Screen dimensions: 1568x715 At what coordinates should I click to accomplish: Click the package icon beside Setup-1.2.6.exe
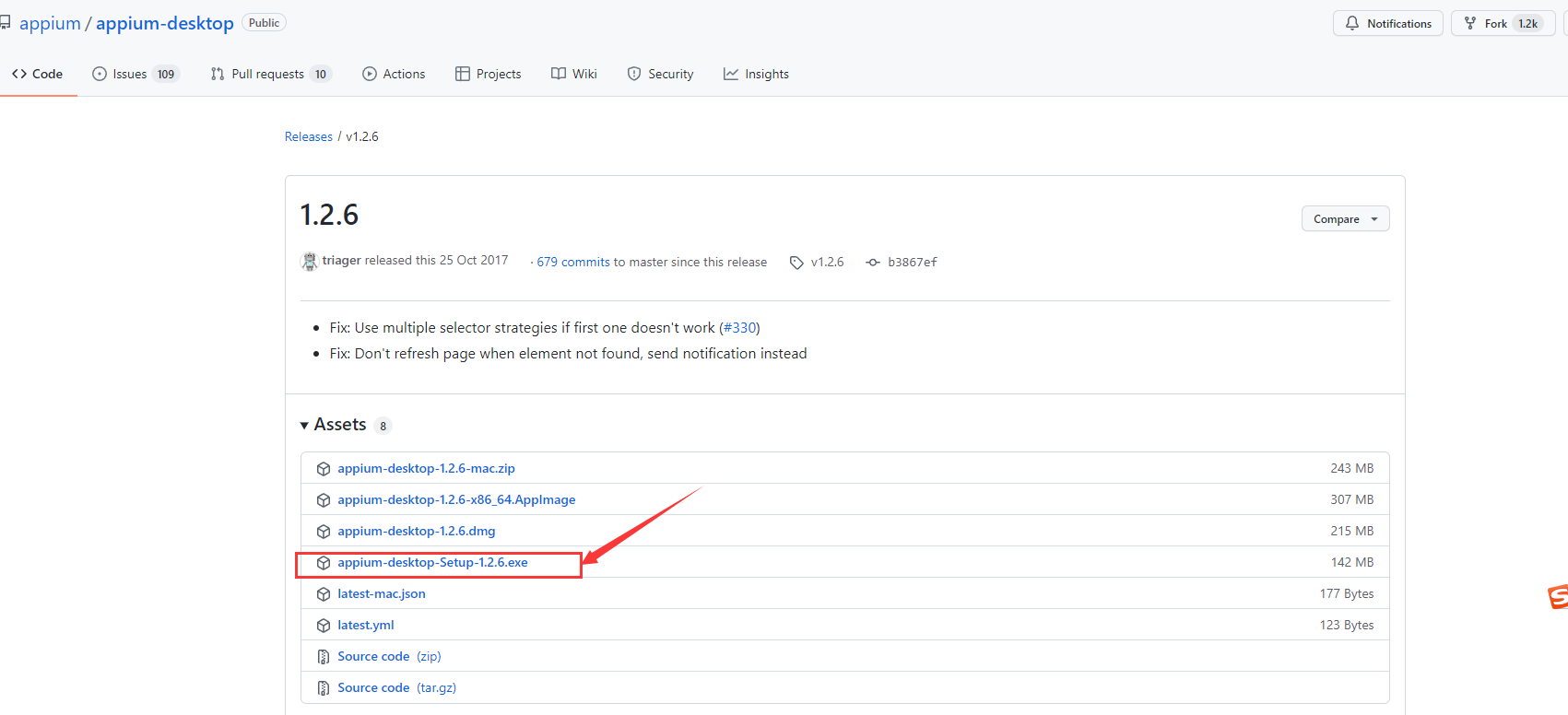pyautogui.click(x=324, y=563)
